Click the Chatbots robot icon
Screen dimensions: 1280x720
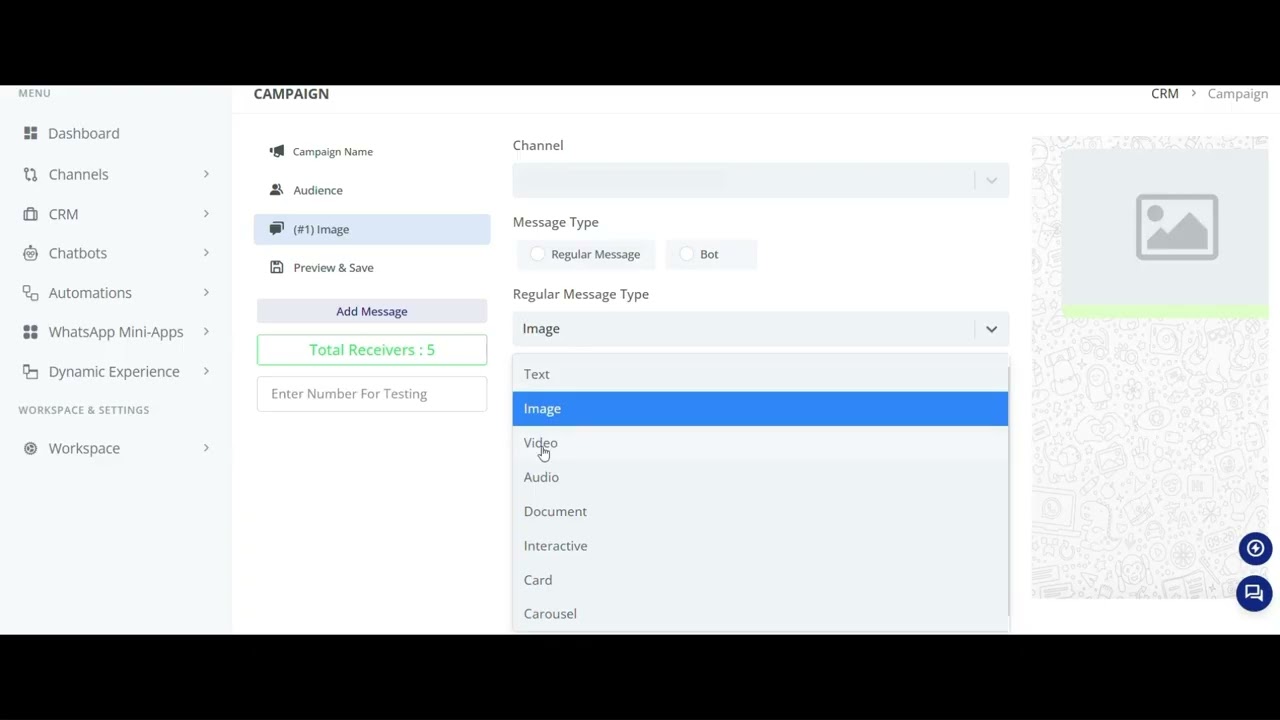(x=30, y=253)
